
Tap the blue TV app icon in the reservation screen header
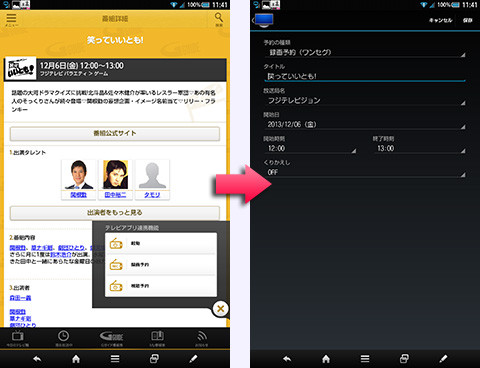coord(264,20)
